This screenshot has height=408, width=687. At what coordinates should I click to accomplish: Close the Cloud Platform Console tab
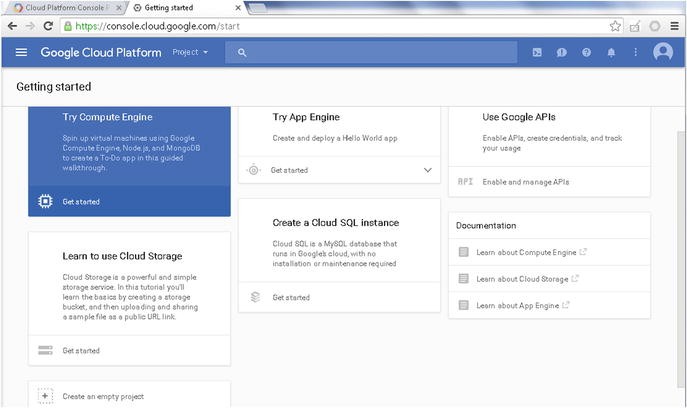tap(119, 8)
